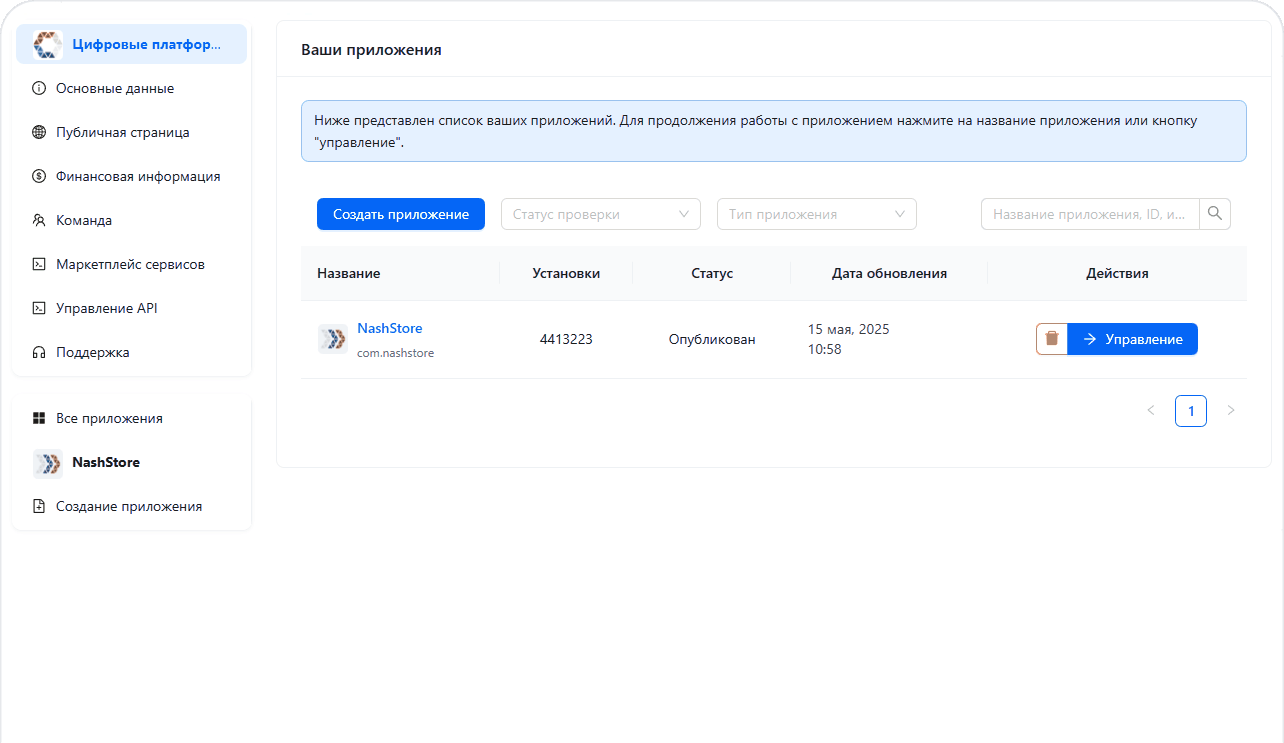Click the Установки column header
The width and height of the screenshot is (1284, 743).
pyautogui.click(x=566, y=273)
